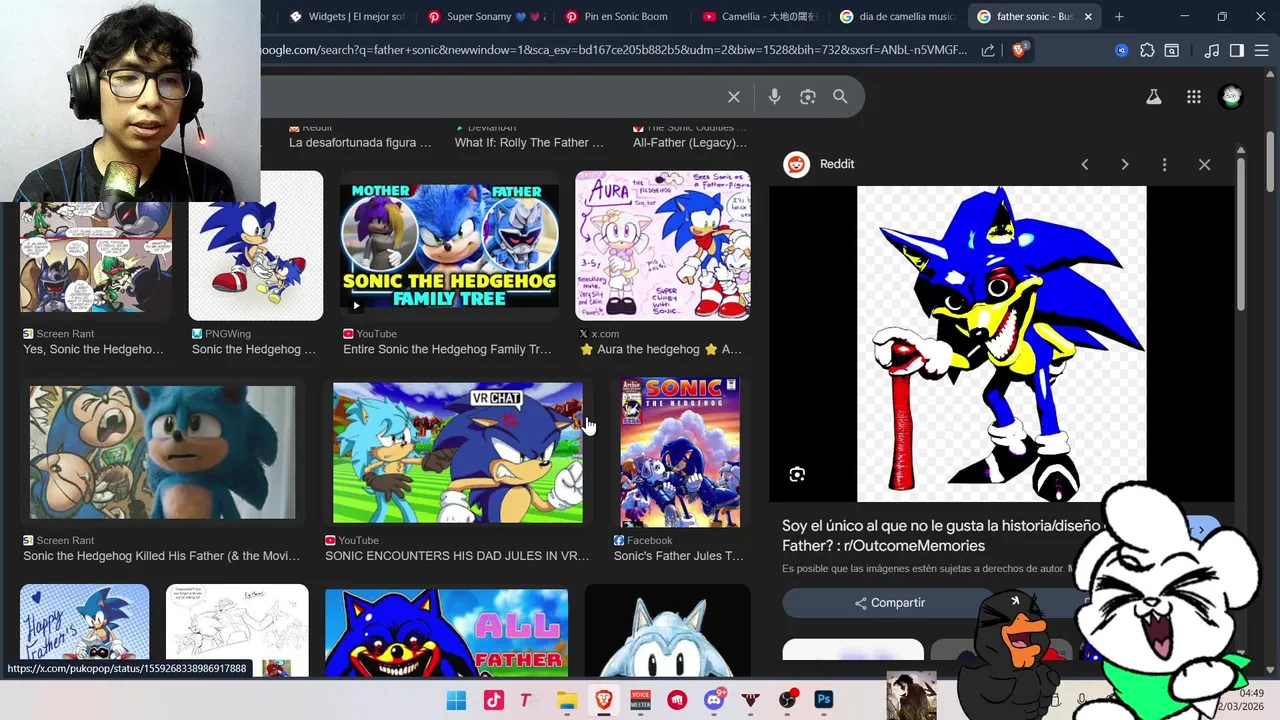
Task: Open the Brave VPN blue icon in toolbar
Action: pos(1122,50)
